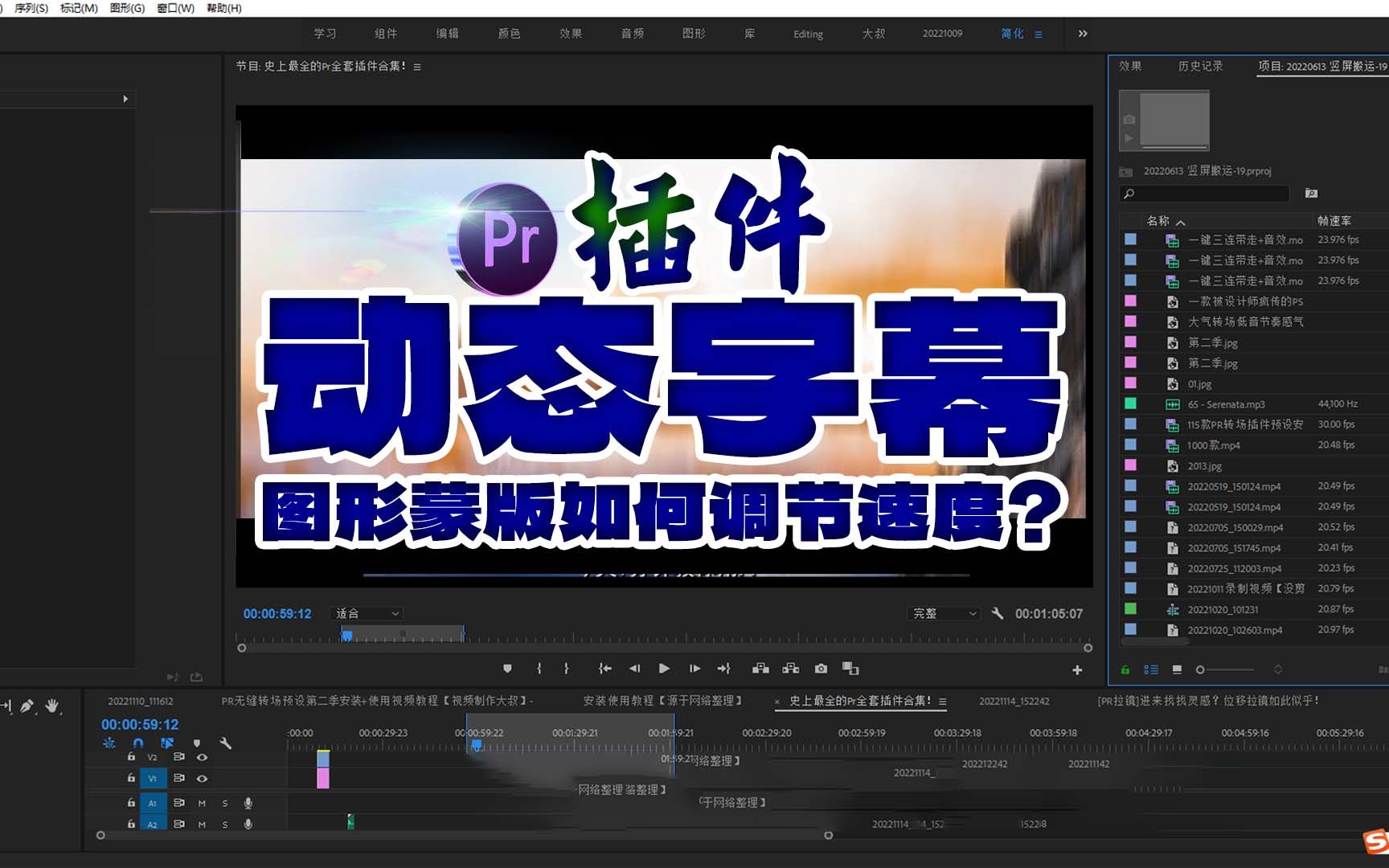Select 65 - Serenata.mp3 in the Project panel
1389x868 pixels.
tap(1226, 404)
